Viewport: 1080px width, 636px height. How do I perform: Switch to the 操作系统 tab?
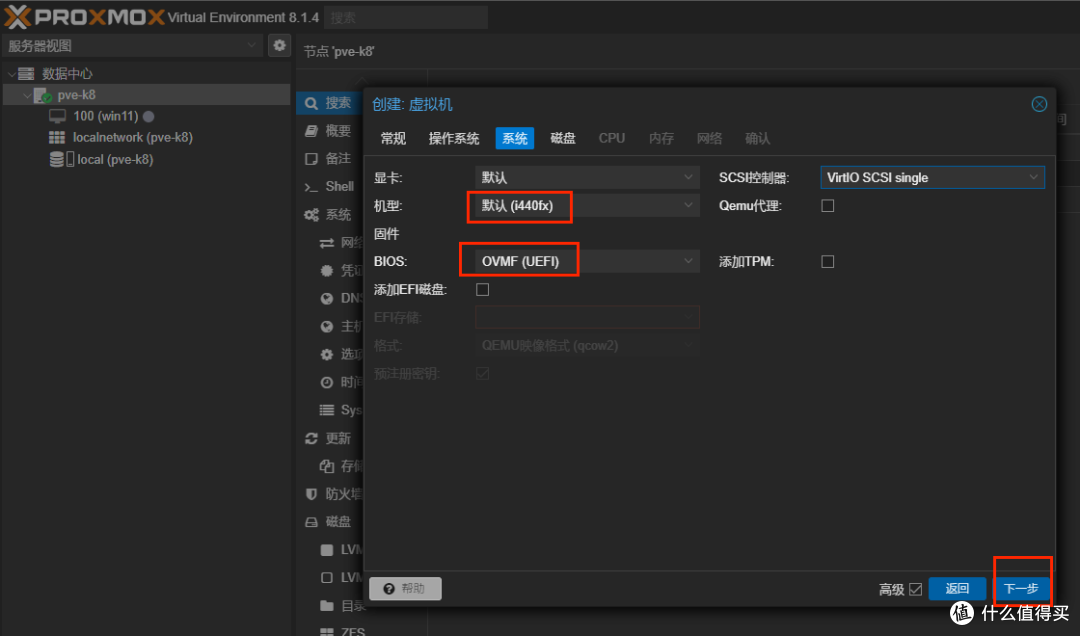point(453,139)
